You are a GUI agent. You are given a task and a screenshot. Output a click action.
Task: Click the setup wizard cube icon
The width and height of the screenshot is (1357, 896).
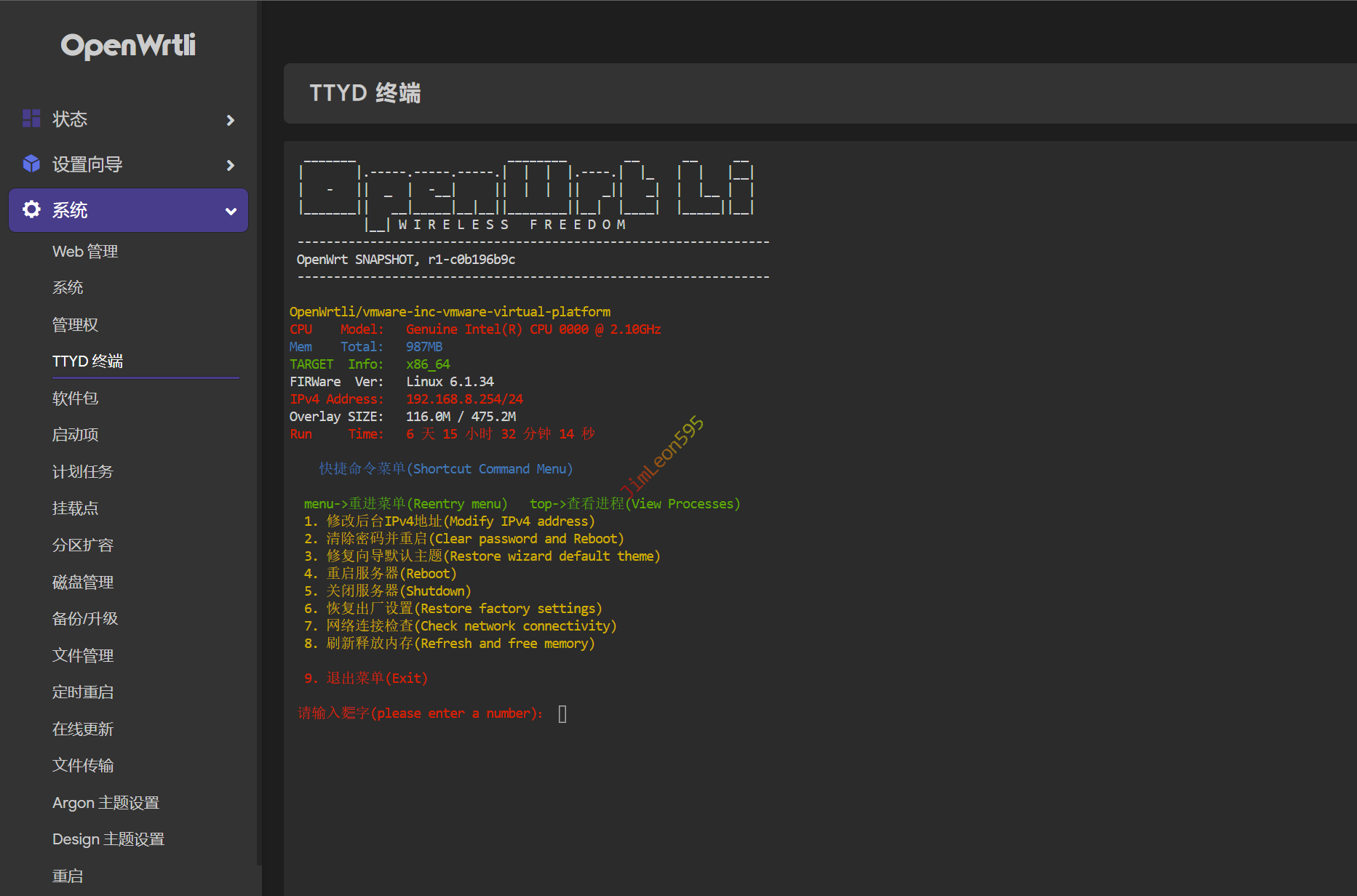pos(31,164)
